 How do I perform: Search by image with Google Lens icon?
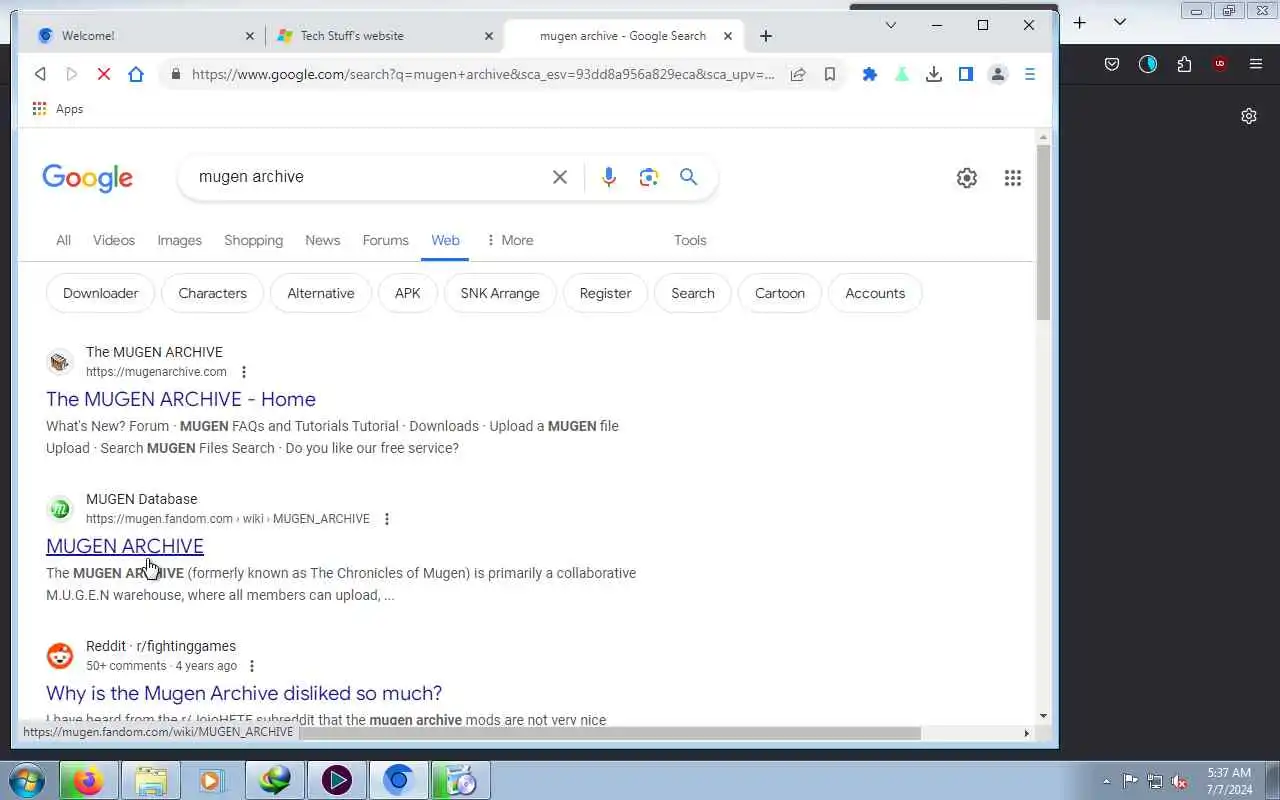tap(649, 177)
